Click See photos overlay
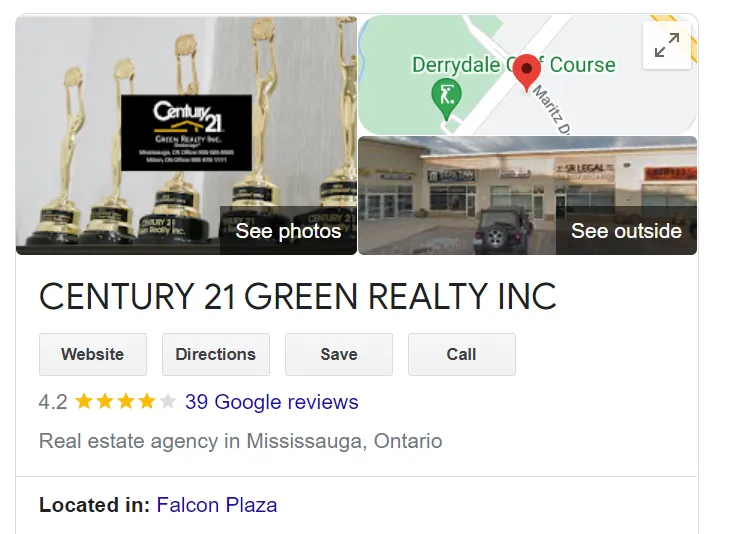The image size is (732, 534). (289, 231)
